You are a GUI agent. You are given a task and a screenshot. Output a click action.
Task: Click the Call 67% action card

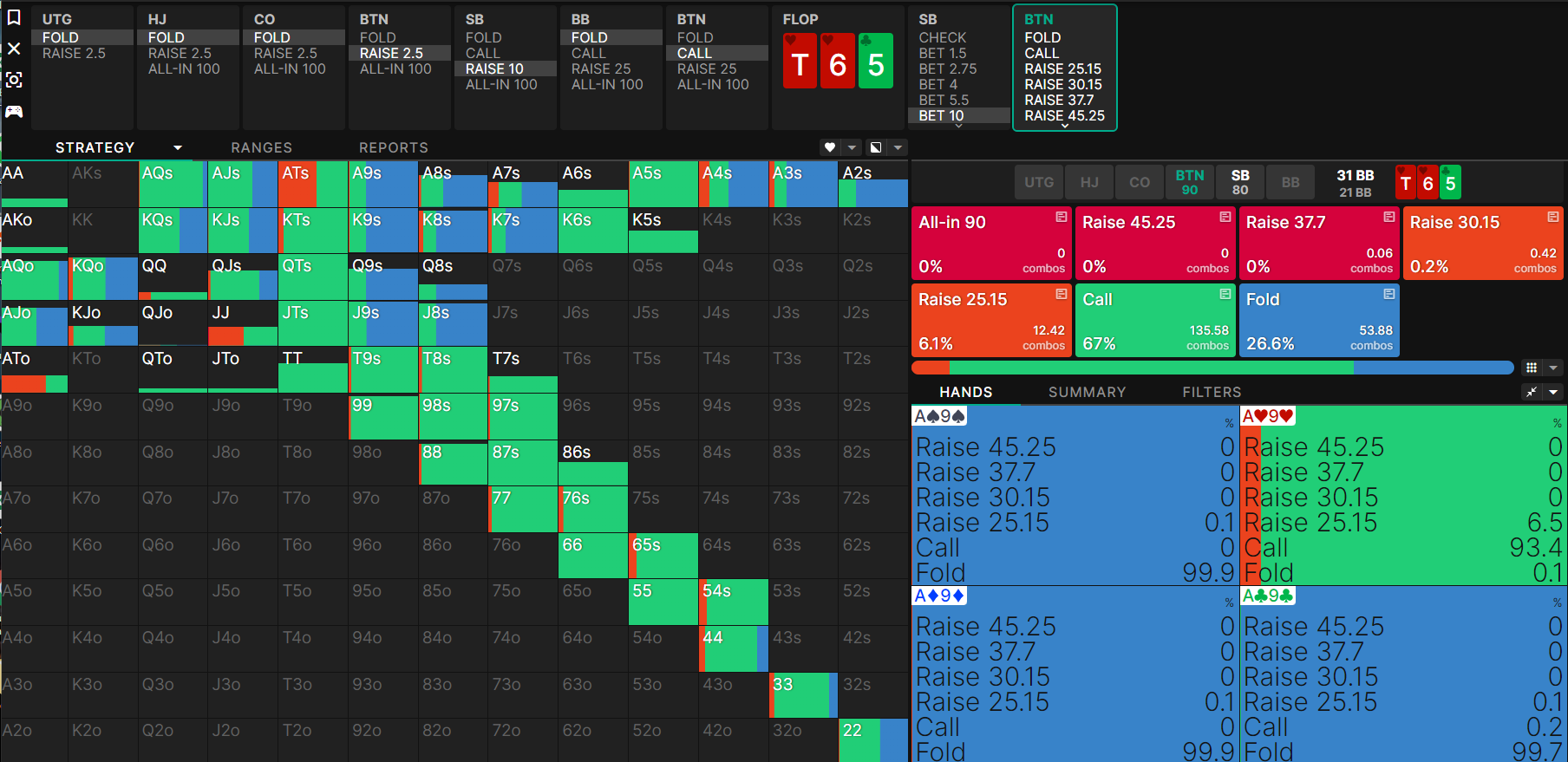point(1156,320)
